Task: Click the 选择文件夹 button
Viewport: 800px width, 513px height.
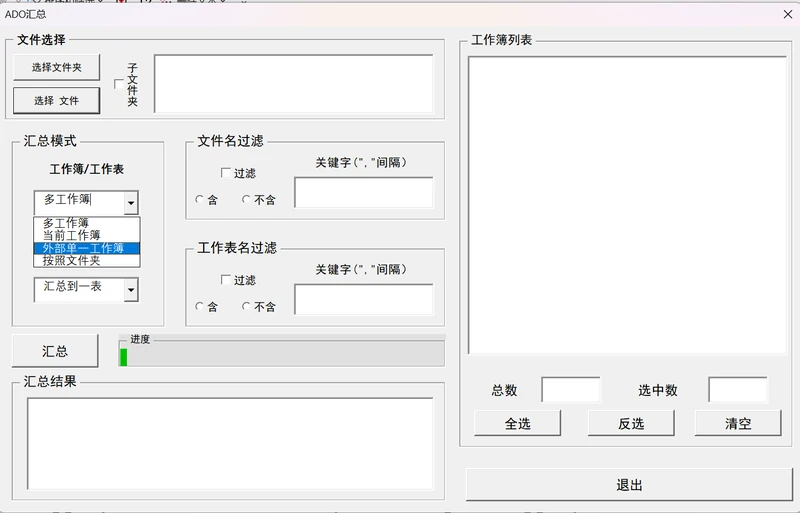Action: pyautogui.click(x=57, y=67)
